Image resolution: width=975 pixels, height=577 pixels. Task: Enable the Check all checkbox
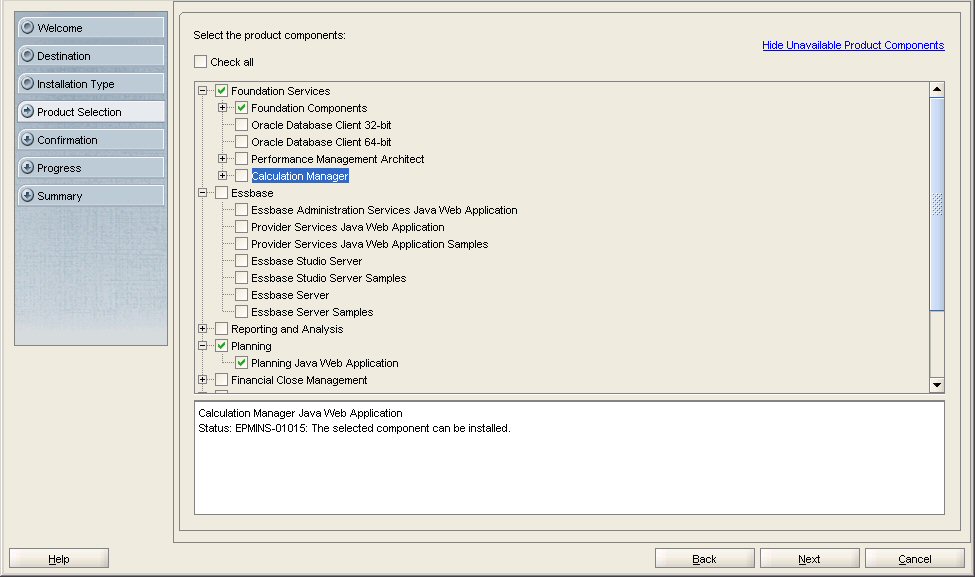click(x=200, y=62)
